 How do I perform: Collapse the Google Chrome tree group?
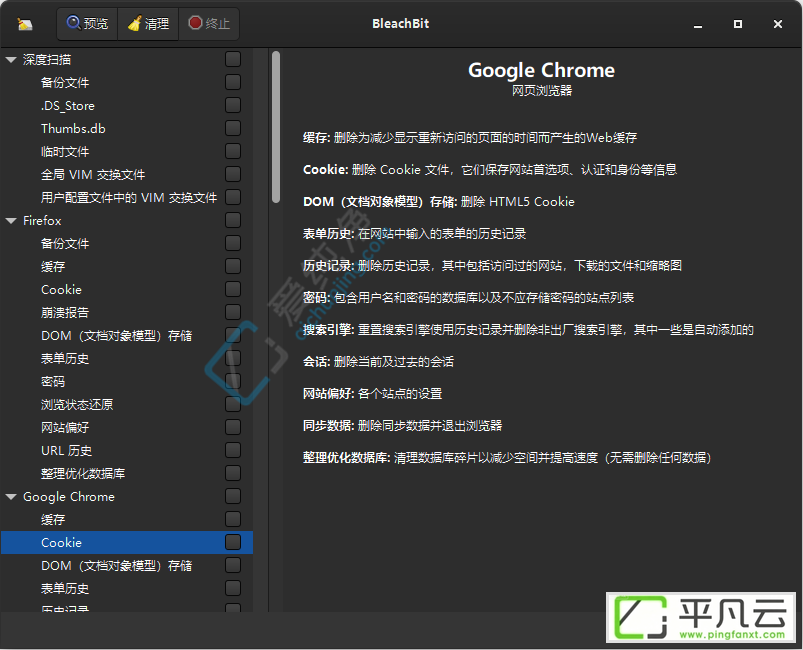pyautogui.click(x=11, y=497)
